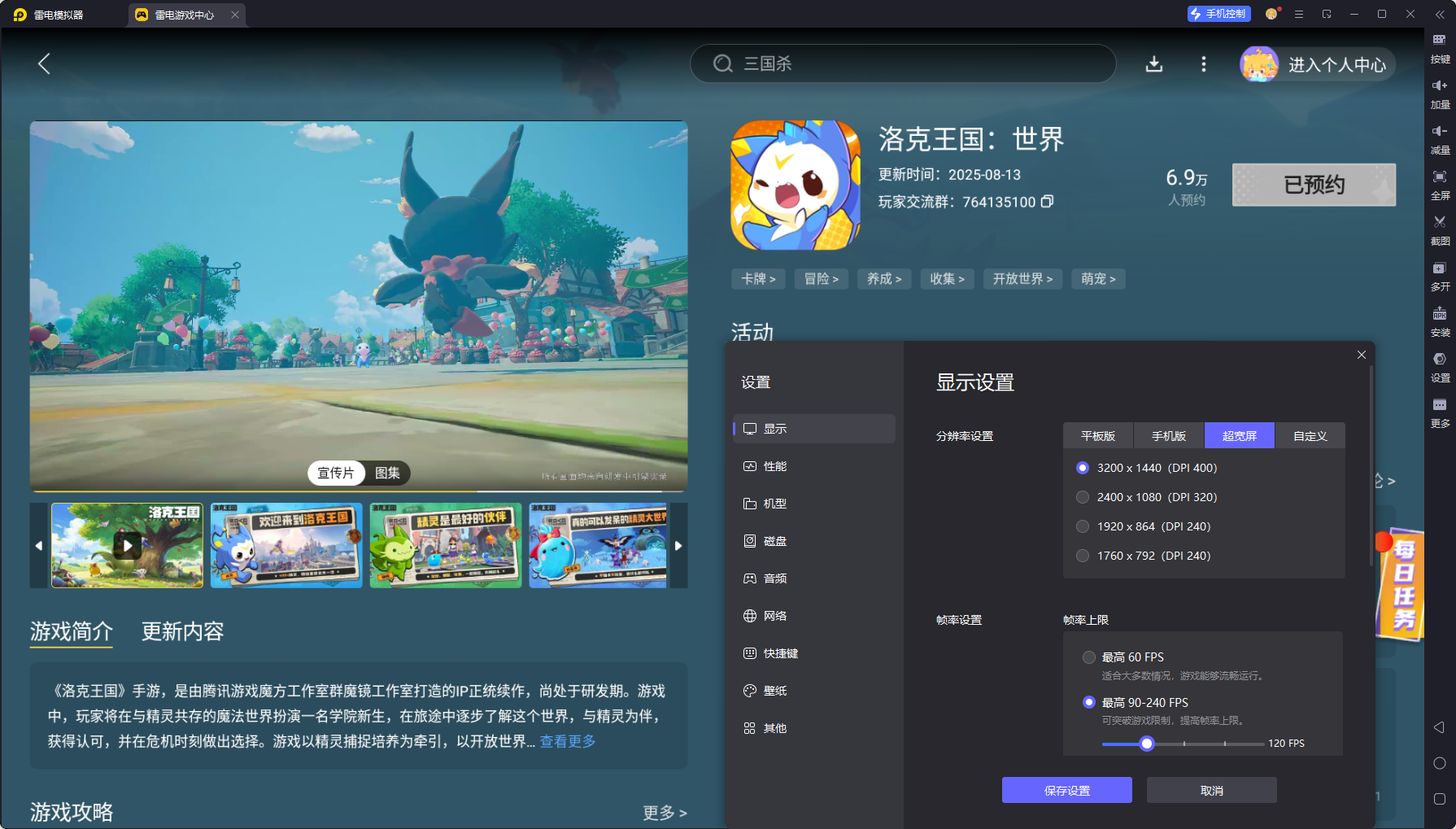The image size is (1456, 829).
Task: Switch to 平板版 resolution tab
Action: (1097, 436)
